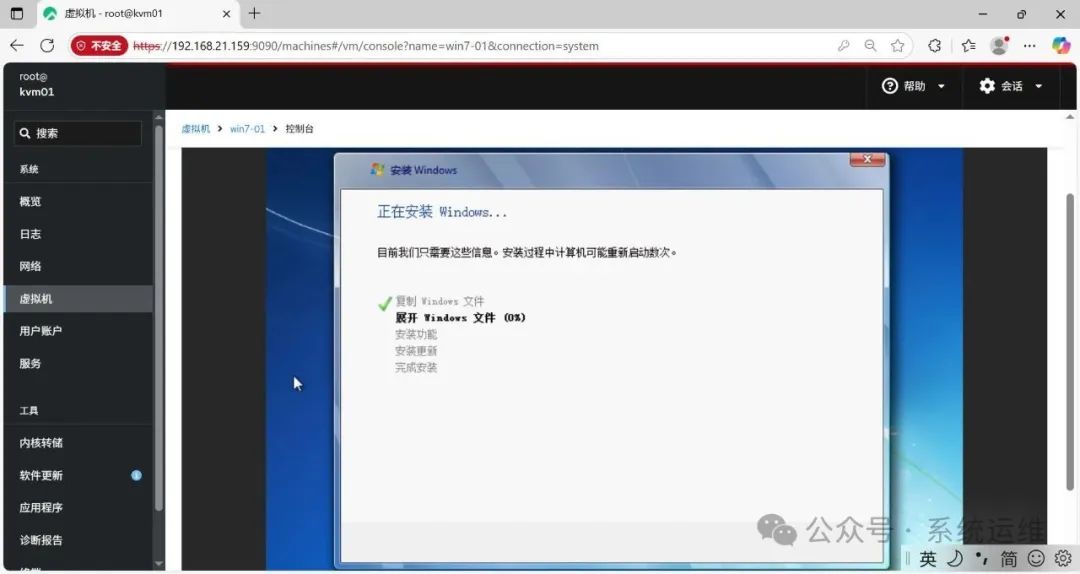The image size is (1080, 574).
Task: Open browser tab actions menu icon
Action: tap(17, 13)
